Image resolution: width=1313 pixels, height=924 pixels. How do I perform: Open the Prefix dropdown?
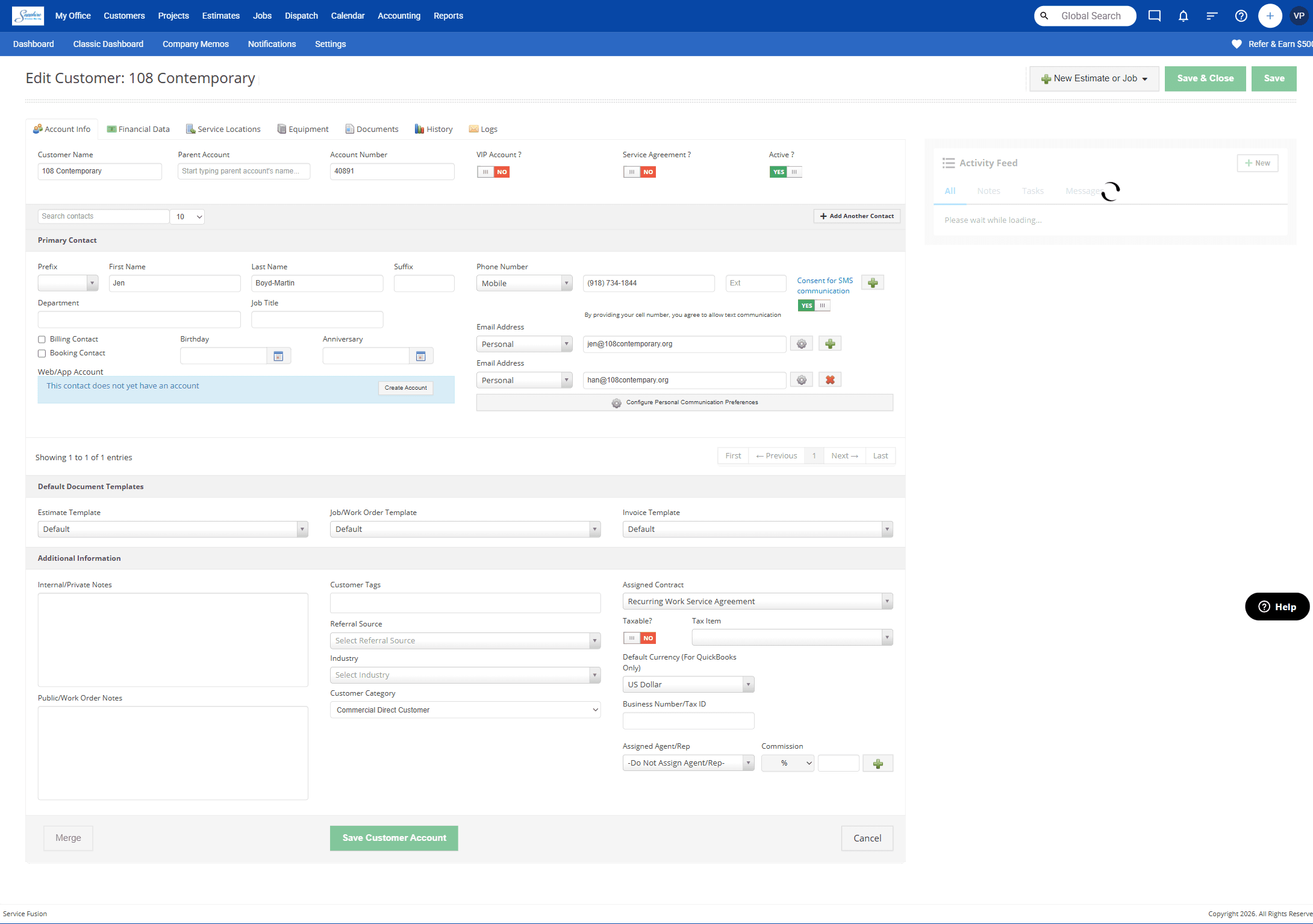pos(68,283)
